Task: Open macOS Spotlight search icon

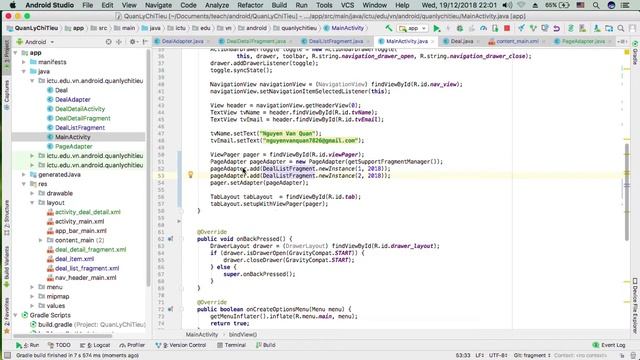Action: pos(596,5)
